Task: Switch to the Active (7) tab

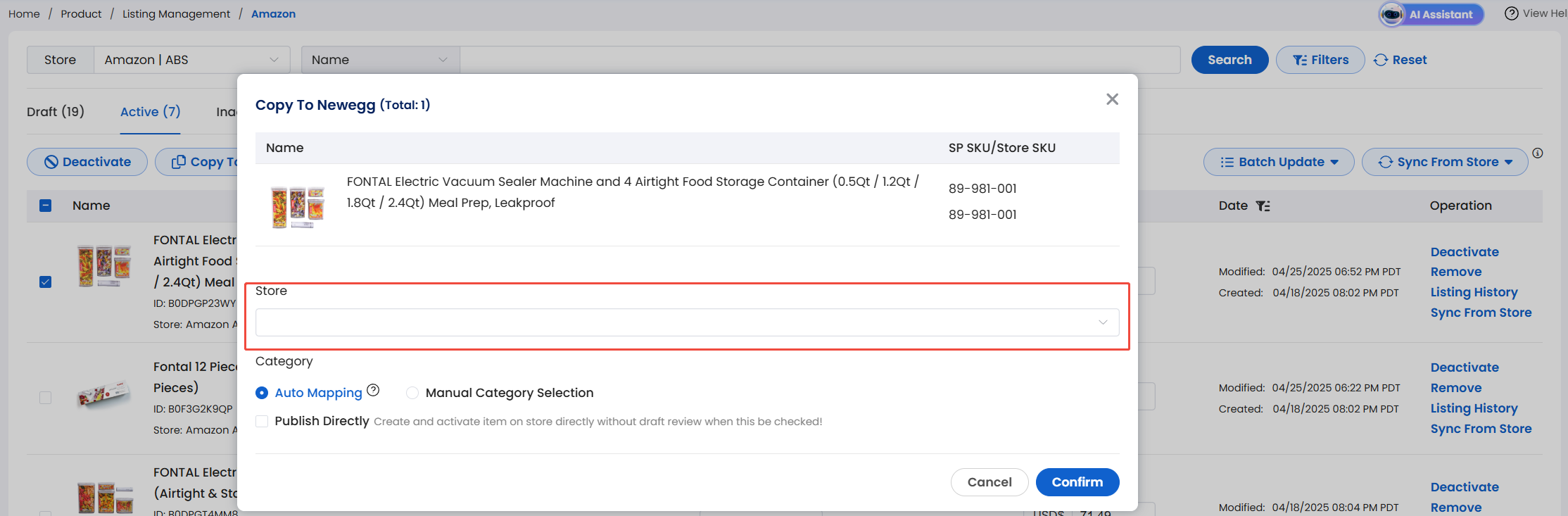Action: [x=150, y=112]
